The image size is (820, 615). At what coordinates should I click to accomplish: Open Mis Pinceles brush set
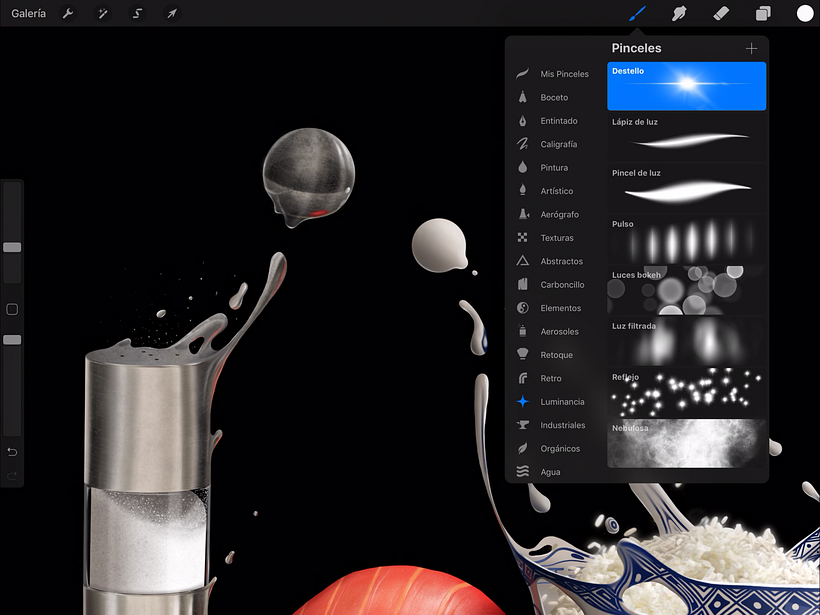(x=552, y=74)
